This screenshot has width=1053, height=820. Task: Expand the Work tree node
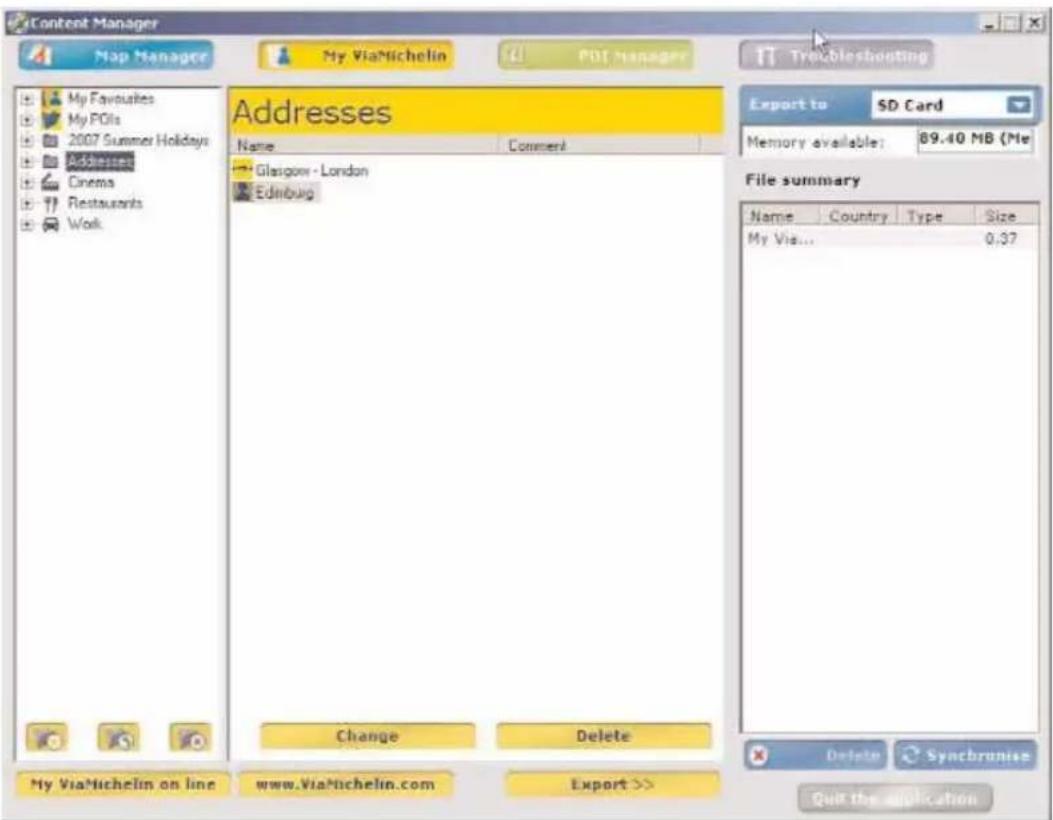pyautogui.click(x=27, y=224)
